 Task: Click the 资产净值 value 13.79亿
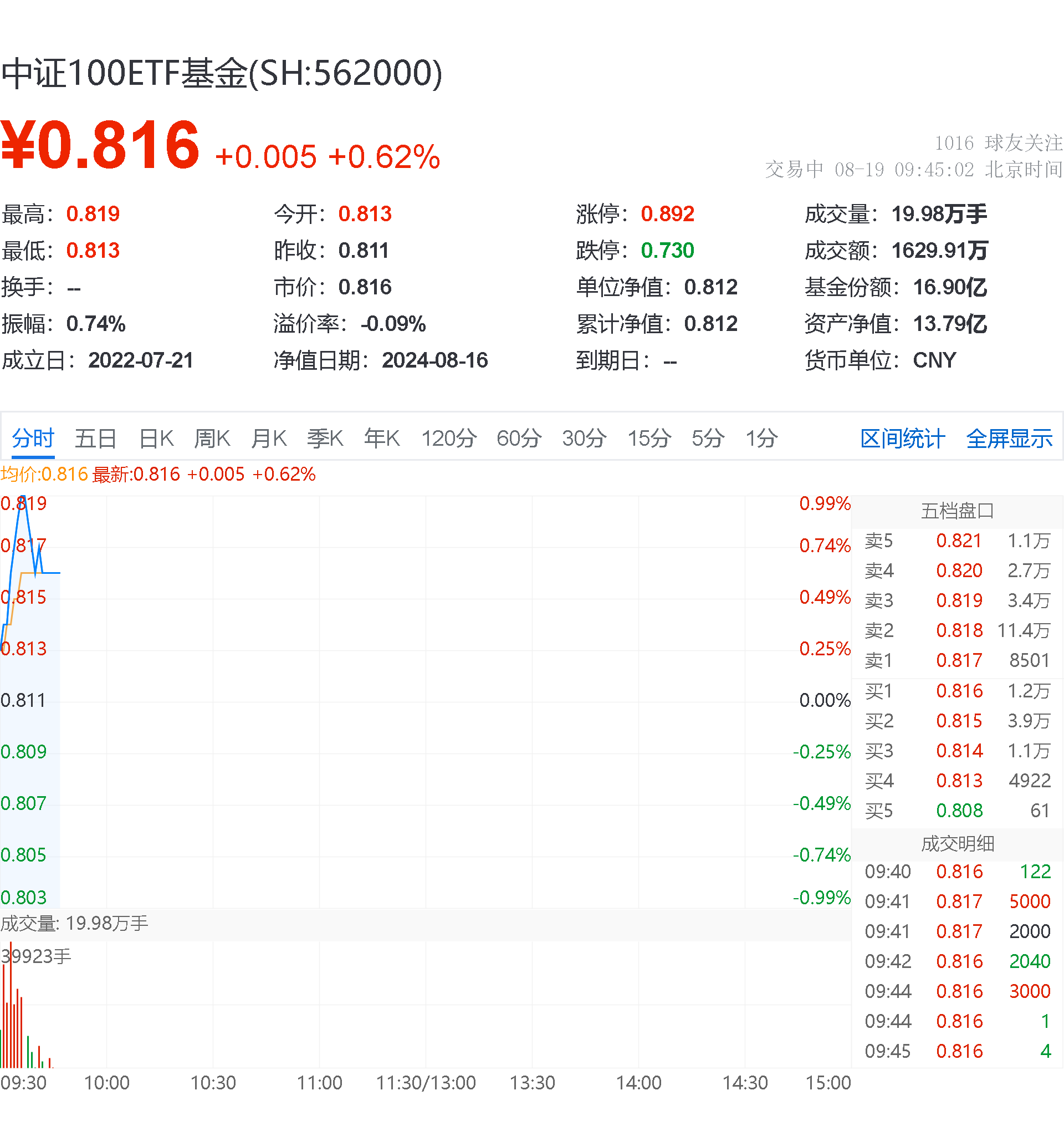point(950,324)
